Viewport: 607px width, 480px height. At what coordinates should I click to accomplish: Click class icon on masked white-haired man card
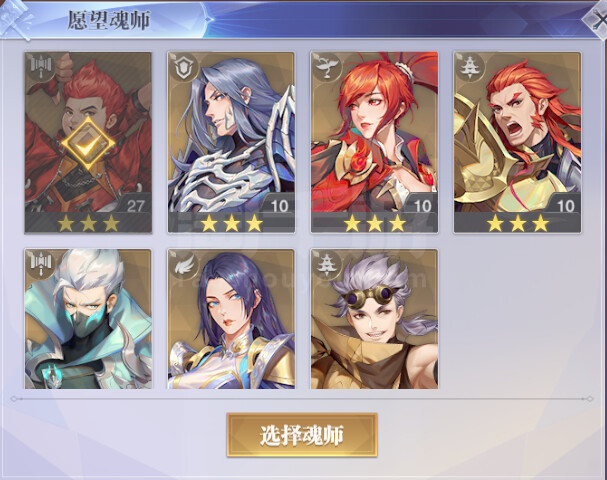click(40, 264)
